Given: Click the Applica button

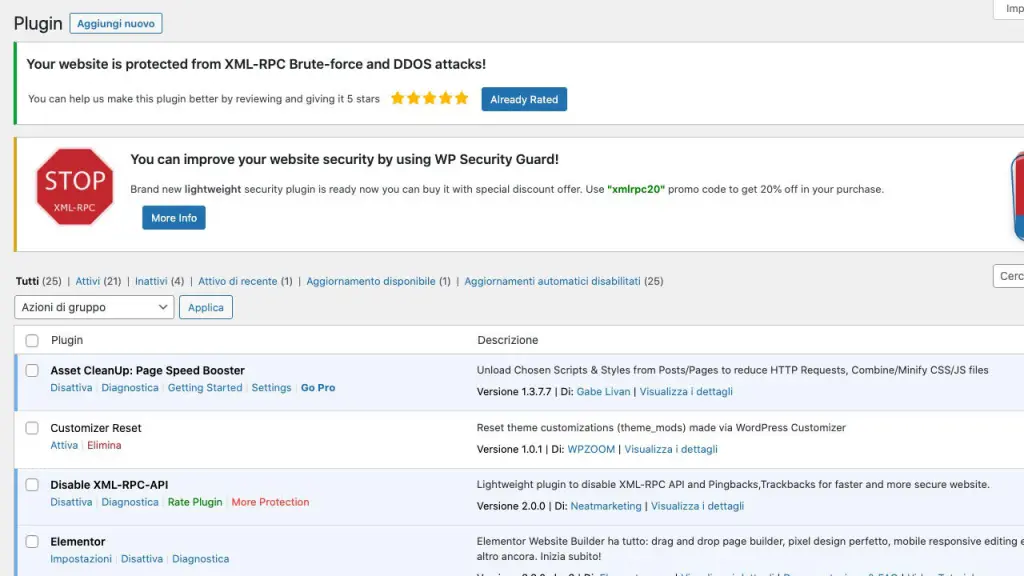Looking at the screenshot, I should 206,307.
